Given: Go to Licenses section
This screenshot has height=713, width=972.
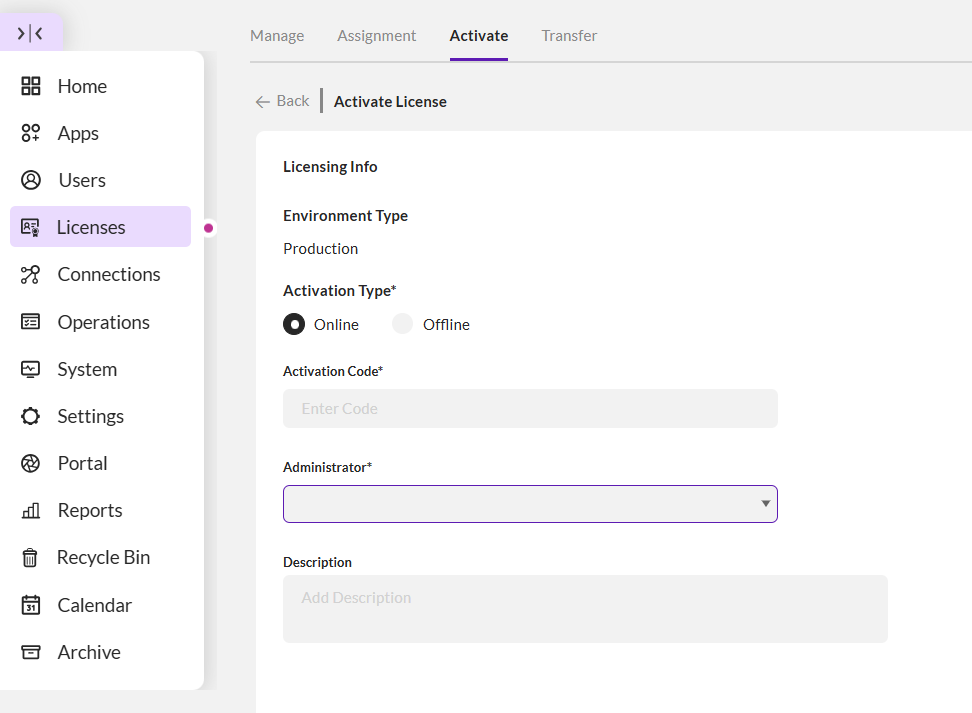Looking at the screenshot, I should [100, 227].
